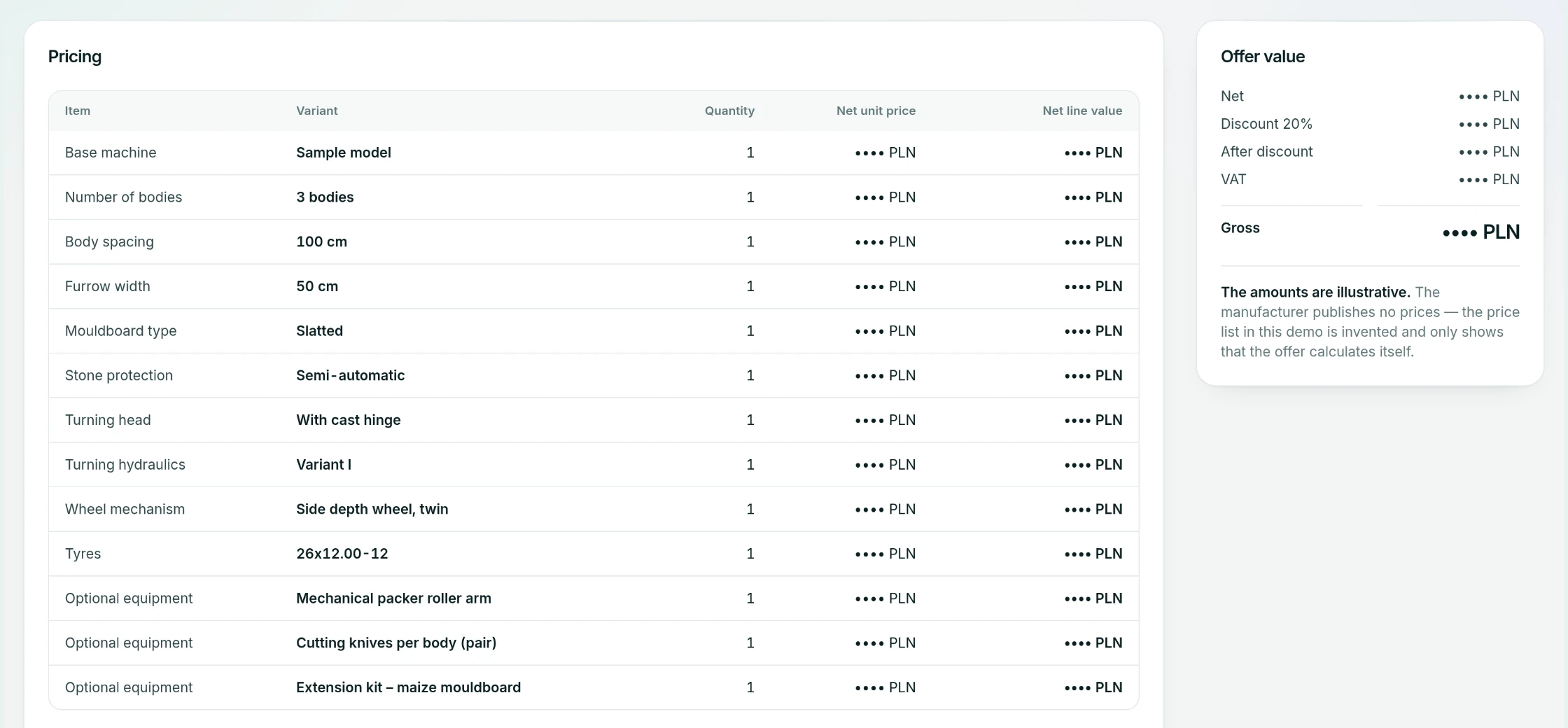Click the "50 cm" furrow width value

tap(317, 286)
